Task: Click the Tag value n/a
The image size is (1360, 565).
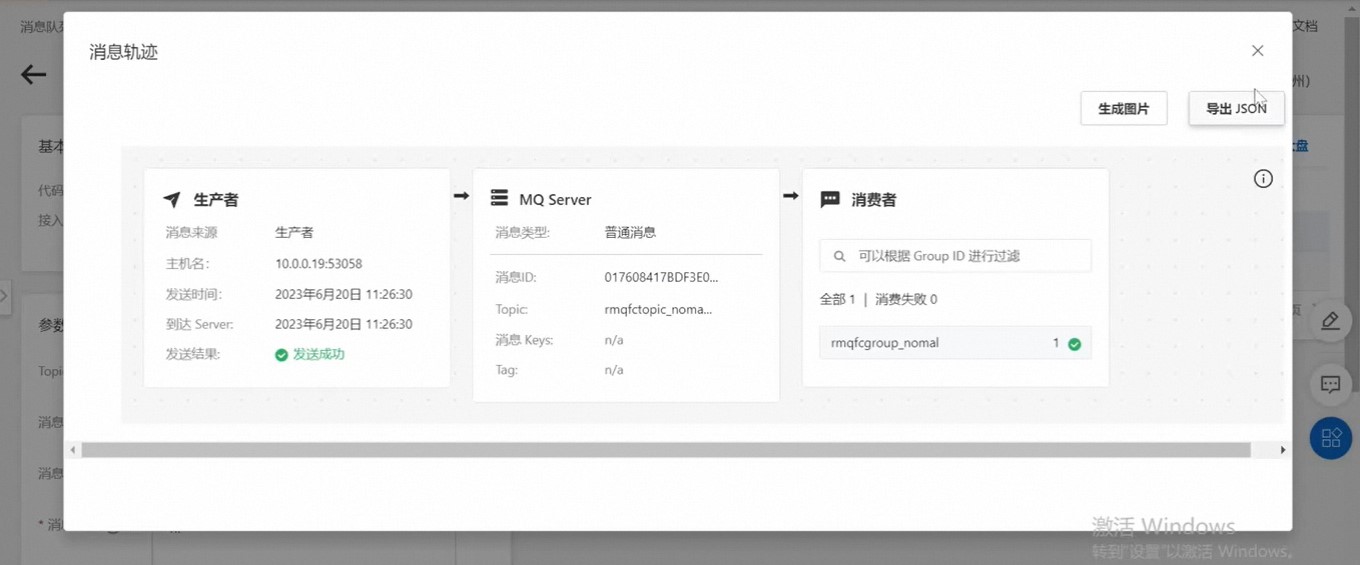Action: (614, 370)
